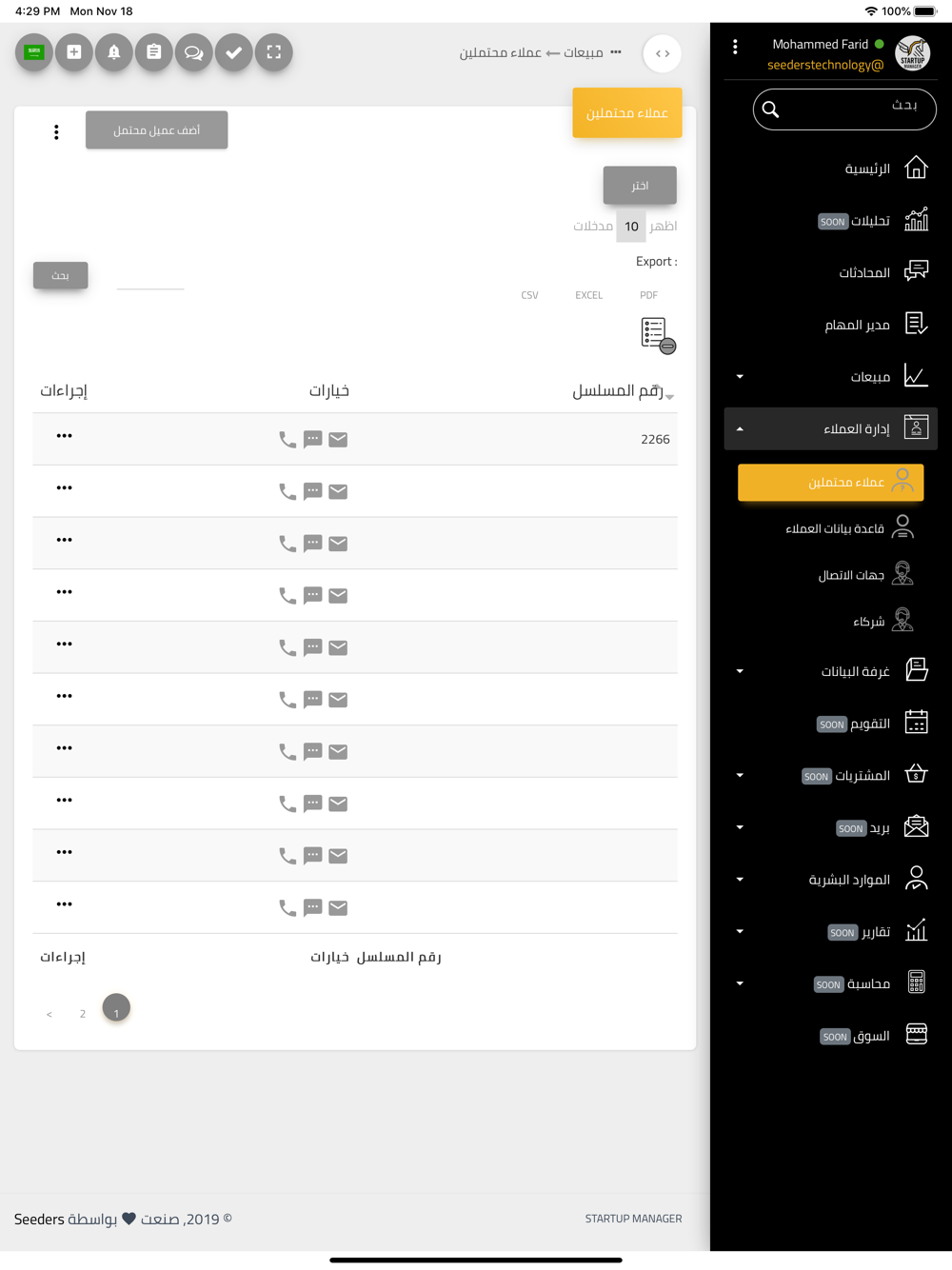
Task: Click the column visibility list icon
Action: [x=657, y=335]
